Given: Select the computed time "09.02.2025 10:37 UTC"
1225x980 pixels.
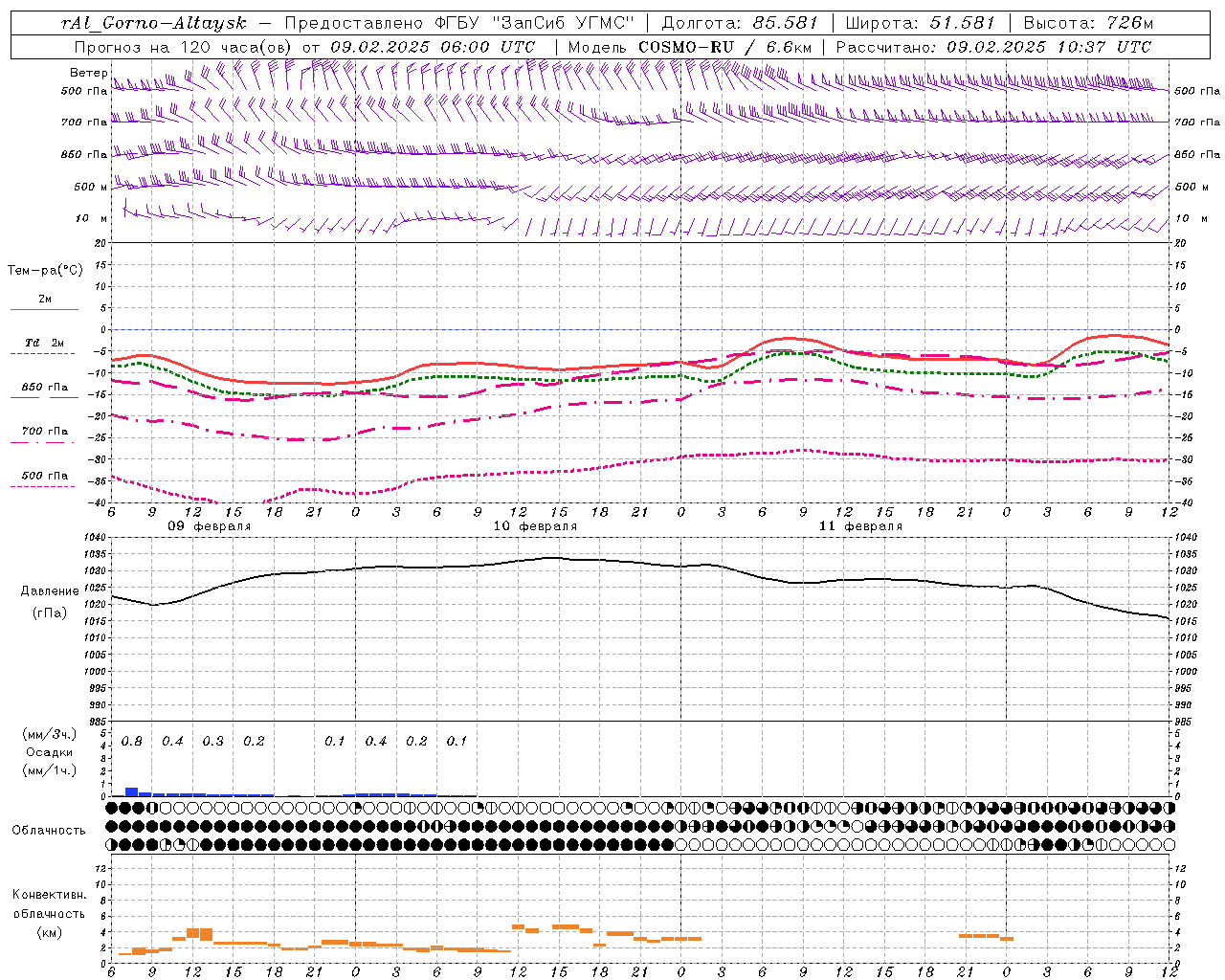Looking at the screenshot, I should tap(1049, 47).
